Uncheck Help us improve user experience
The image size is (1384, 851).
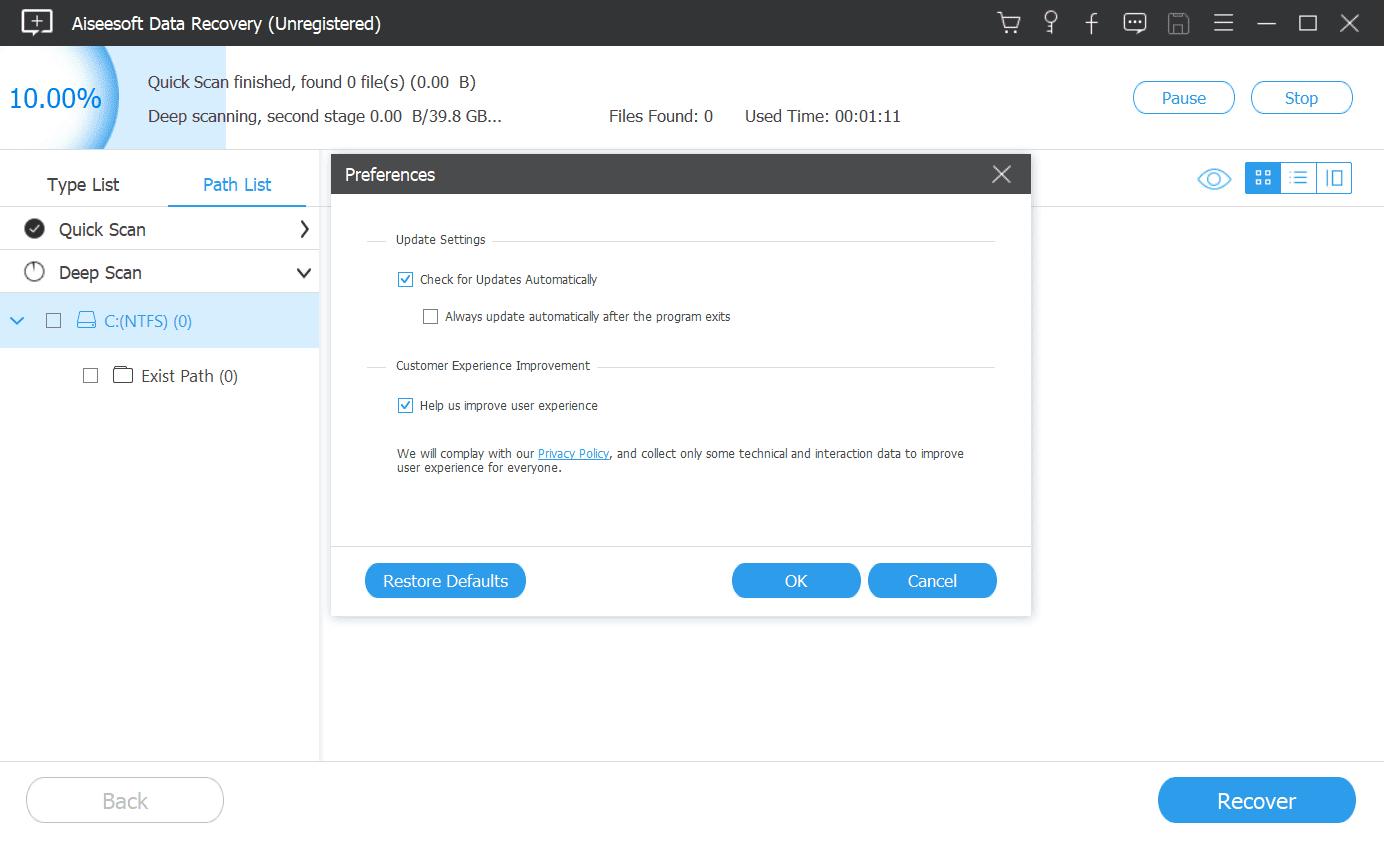pos(405,406)
